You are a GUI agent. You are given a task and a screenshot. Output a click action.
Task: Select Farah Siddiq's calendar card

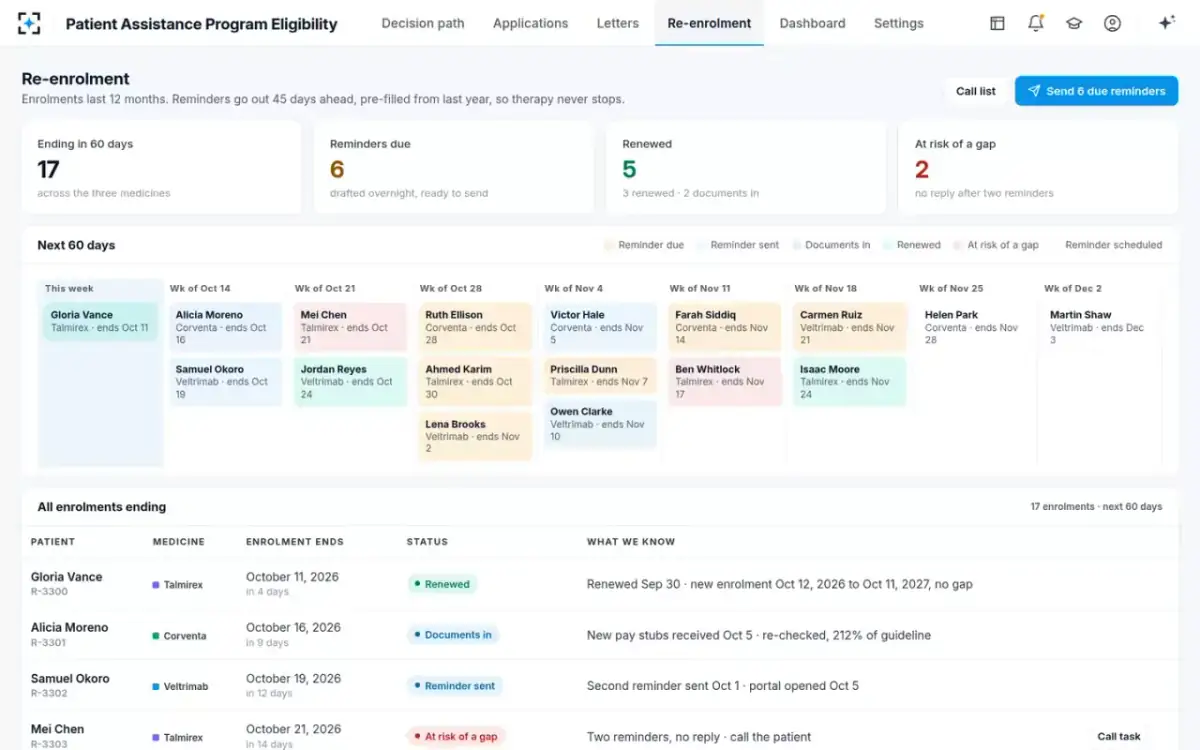pos(725,327)
